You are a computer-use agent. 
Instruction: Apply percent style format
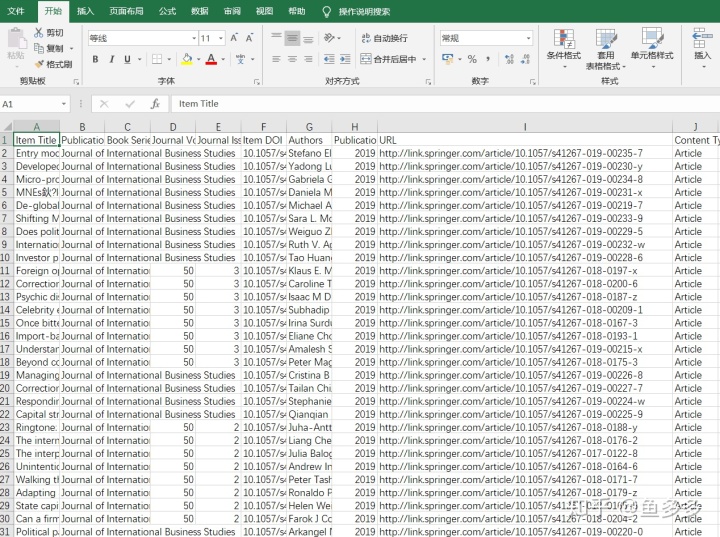point(472,59)
